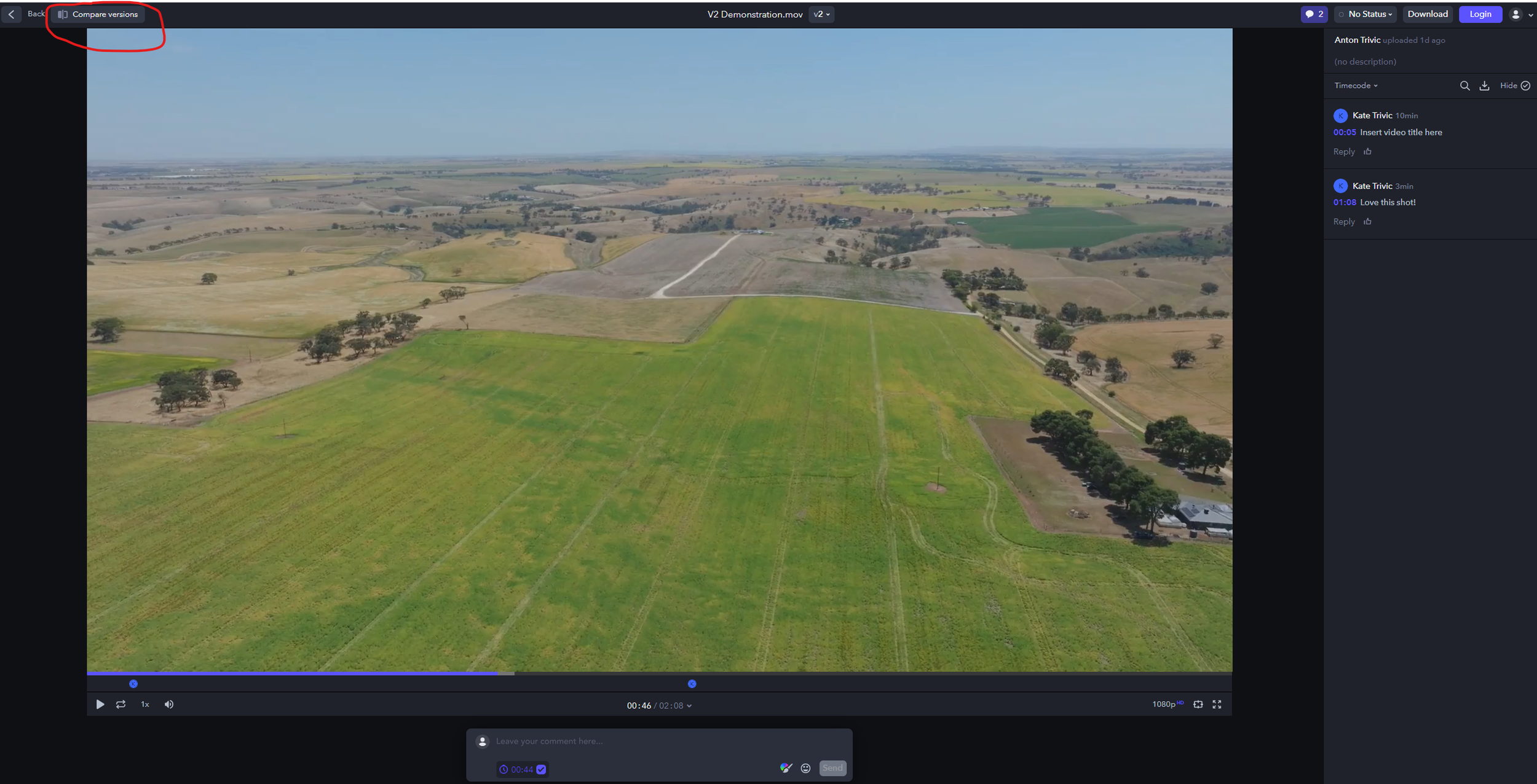Jump to the 01:08 timeline comment marker
This screenshot has width=1537, height=784.
point(692,684)
